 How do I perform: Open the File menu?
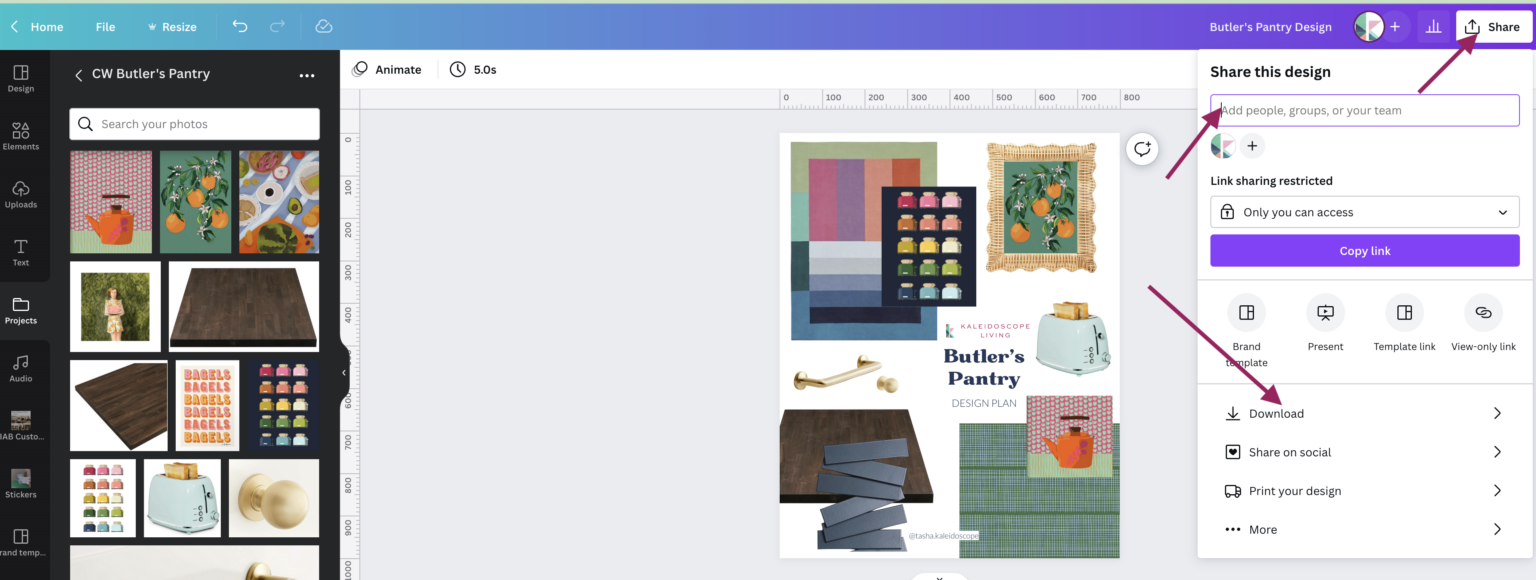(105, 27)
